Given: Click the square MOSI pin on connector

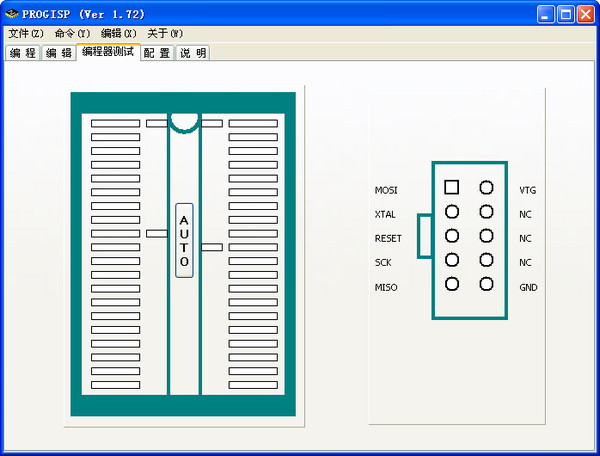Looking at the screenshot, I should 452,187.
